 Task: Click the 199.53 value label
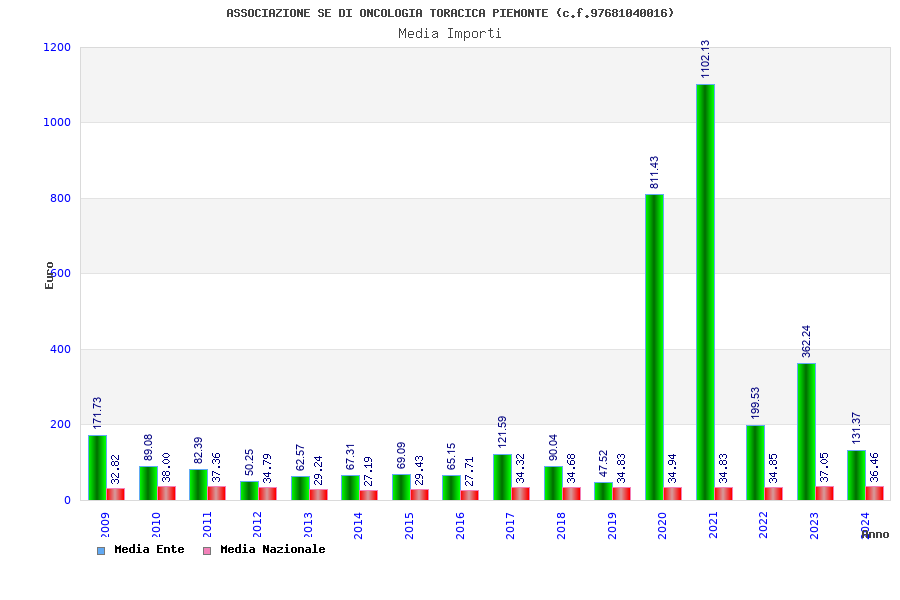point(755,403)
